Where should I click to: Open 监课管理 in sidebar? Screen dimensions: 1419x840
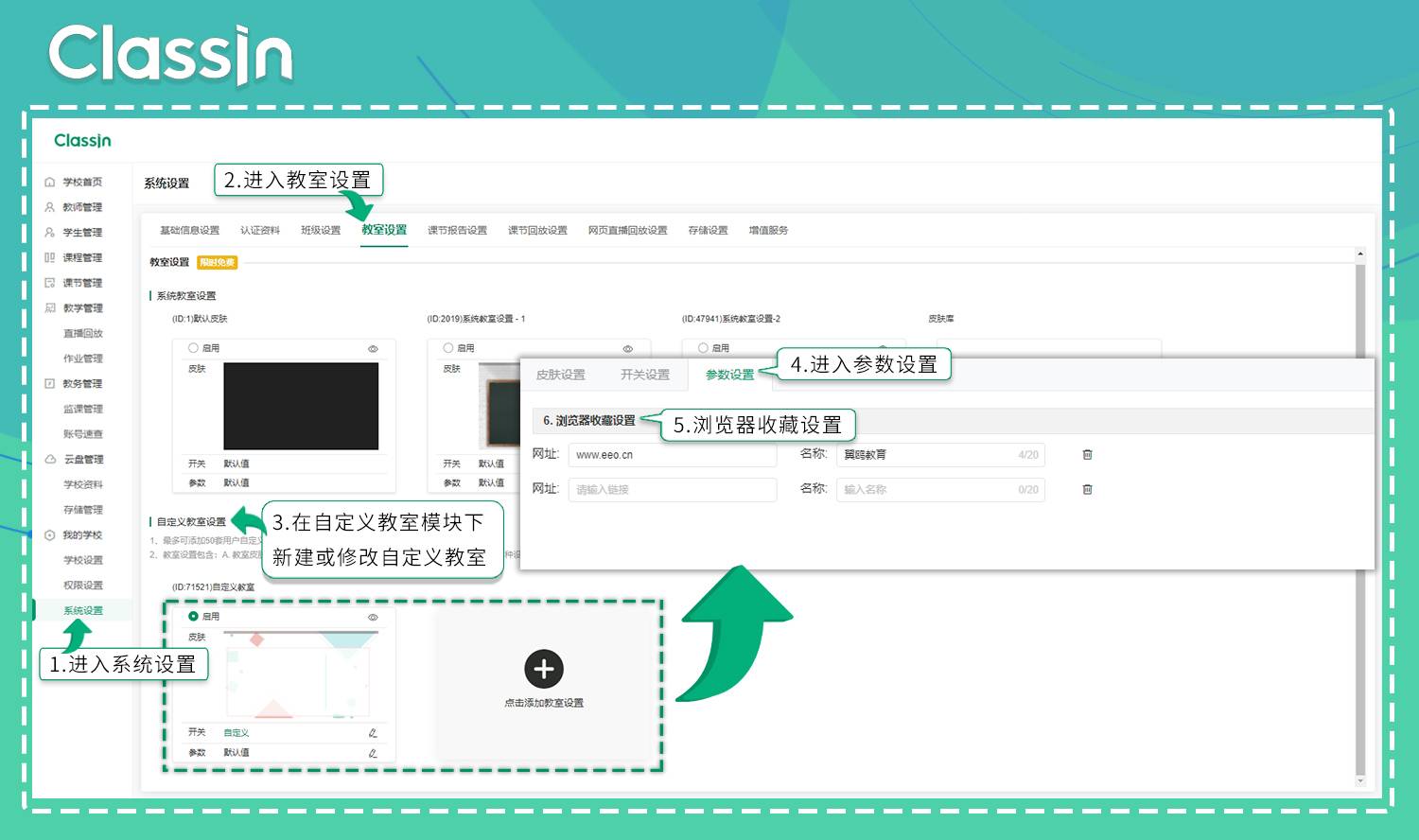pos(83,409)
